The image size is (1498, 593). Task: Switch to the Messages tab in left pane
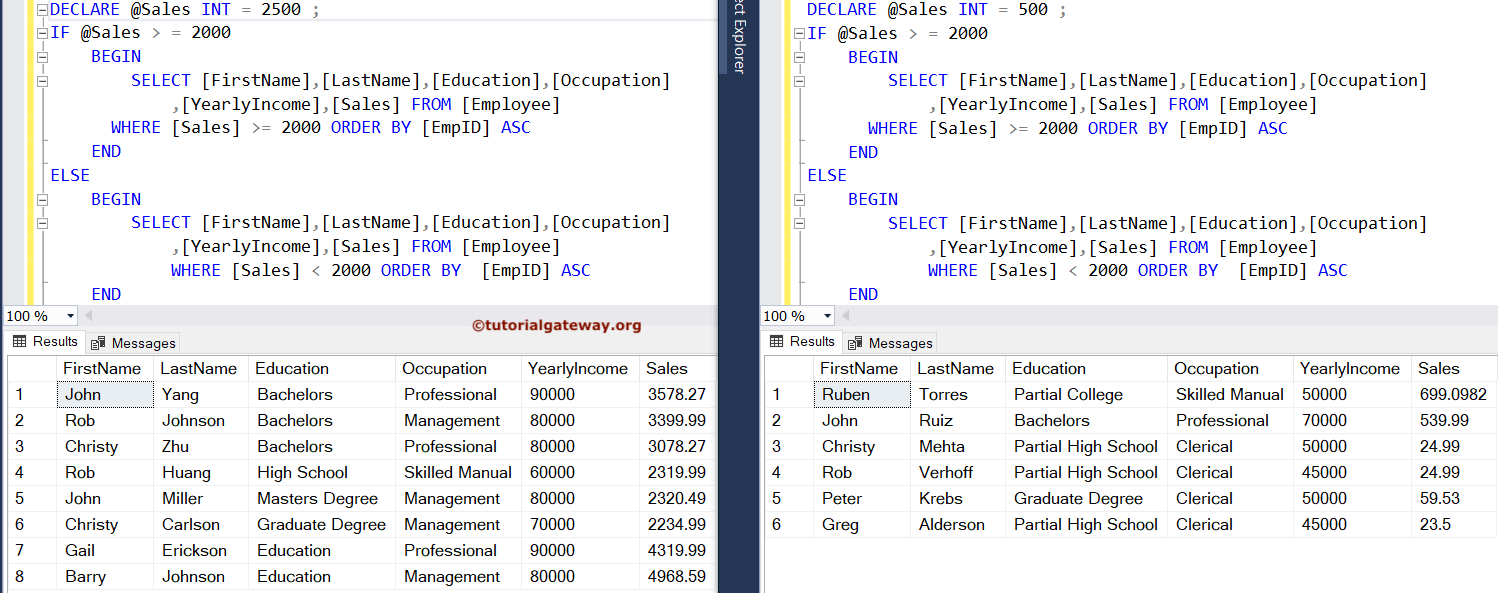click(141, 343)
